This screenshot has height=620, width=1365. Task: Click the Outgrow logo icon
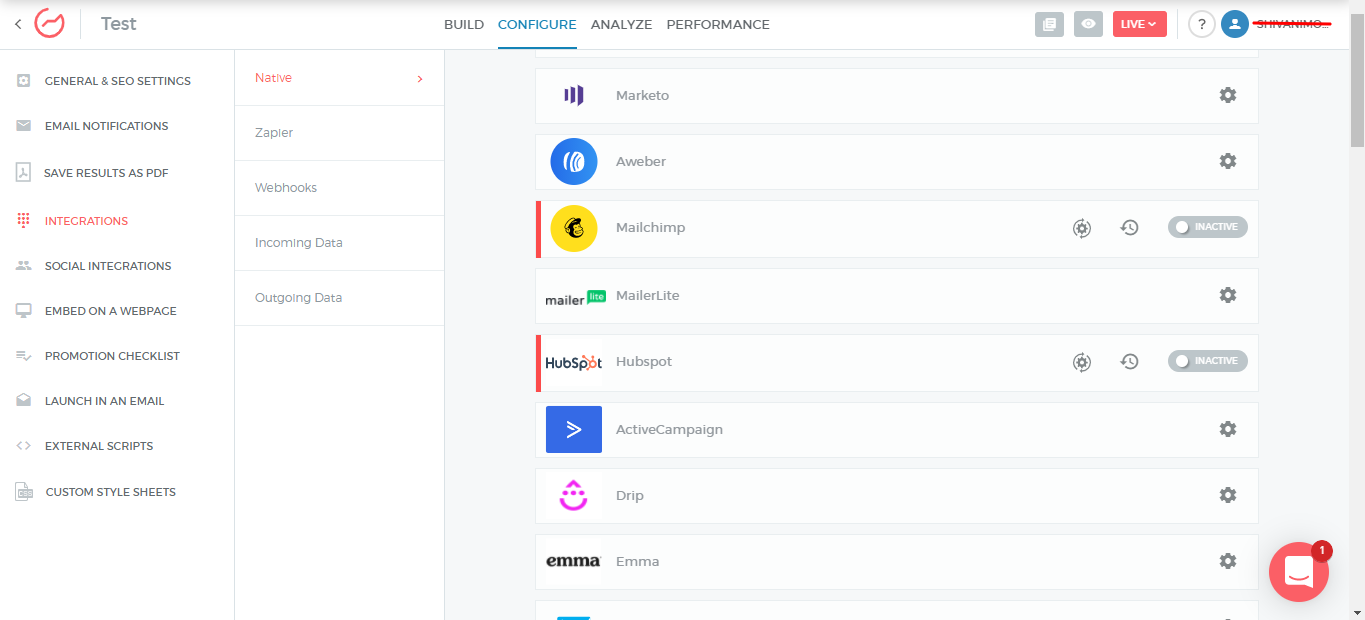tap(49, 24)
